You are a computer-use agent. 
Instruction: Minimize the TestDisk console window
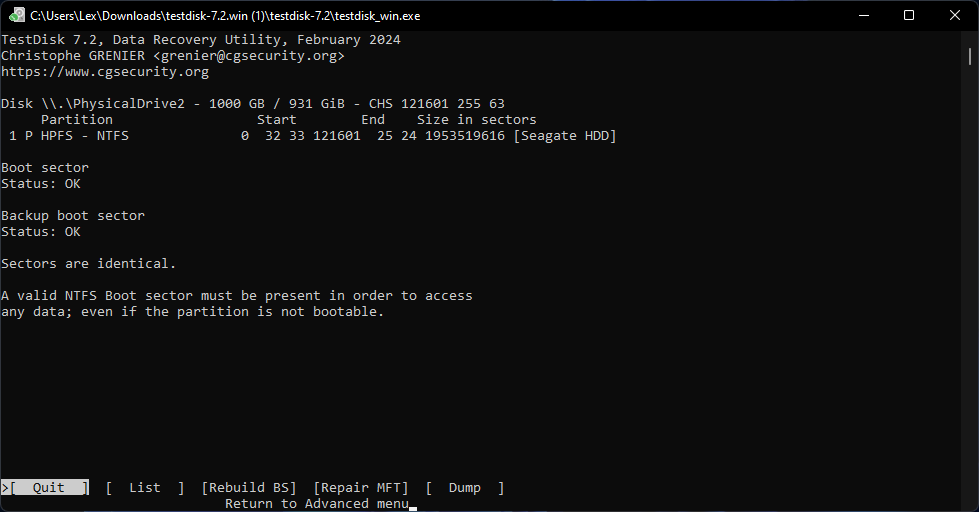pos(863,15)
